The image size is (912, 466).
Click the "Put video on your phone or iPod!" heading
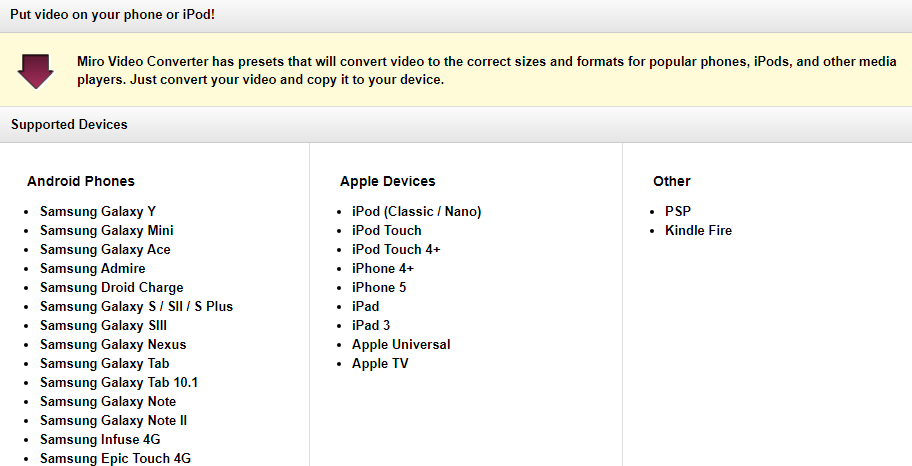(x=112, y=15)
